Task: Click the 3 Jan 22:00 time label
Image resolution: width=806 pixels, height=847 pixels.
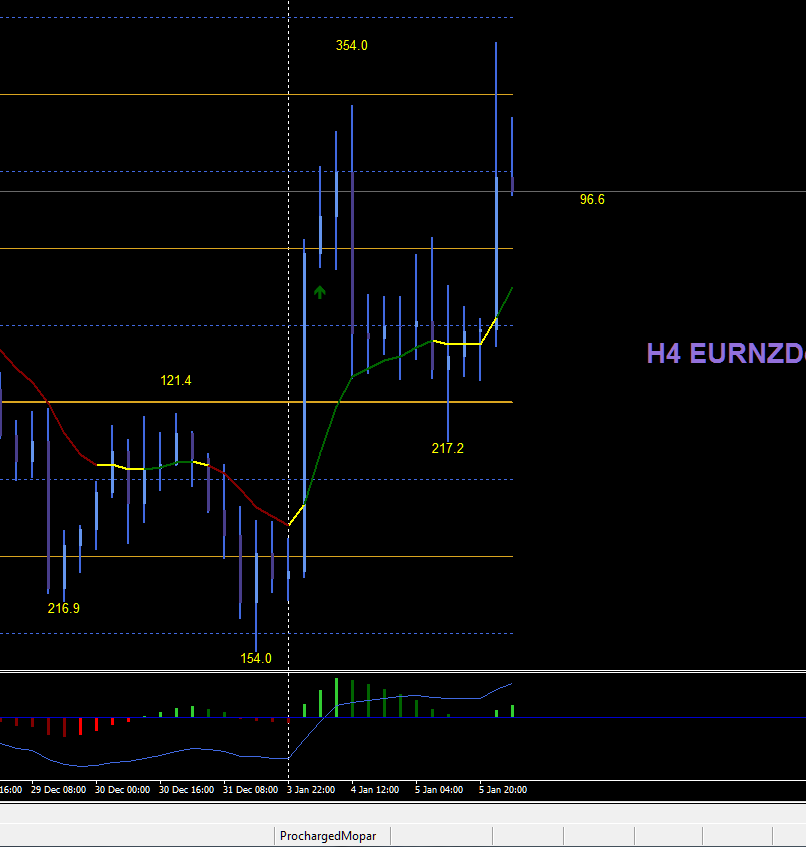Action: point(311,790)
